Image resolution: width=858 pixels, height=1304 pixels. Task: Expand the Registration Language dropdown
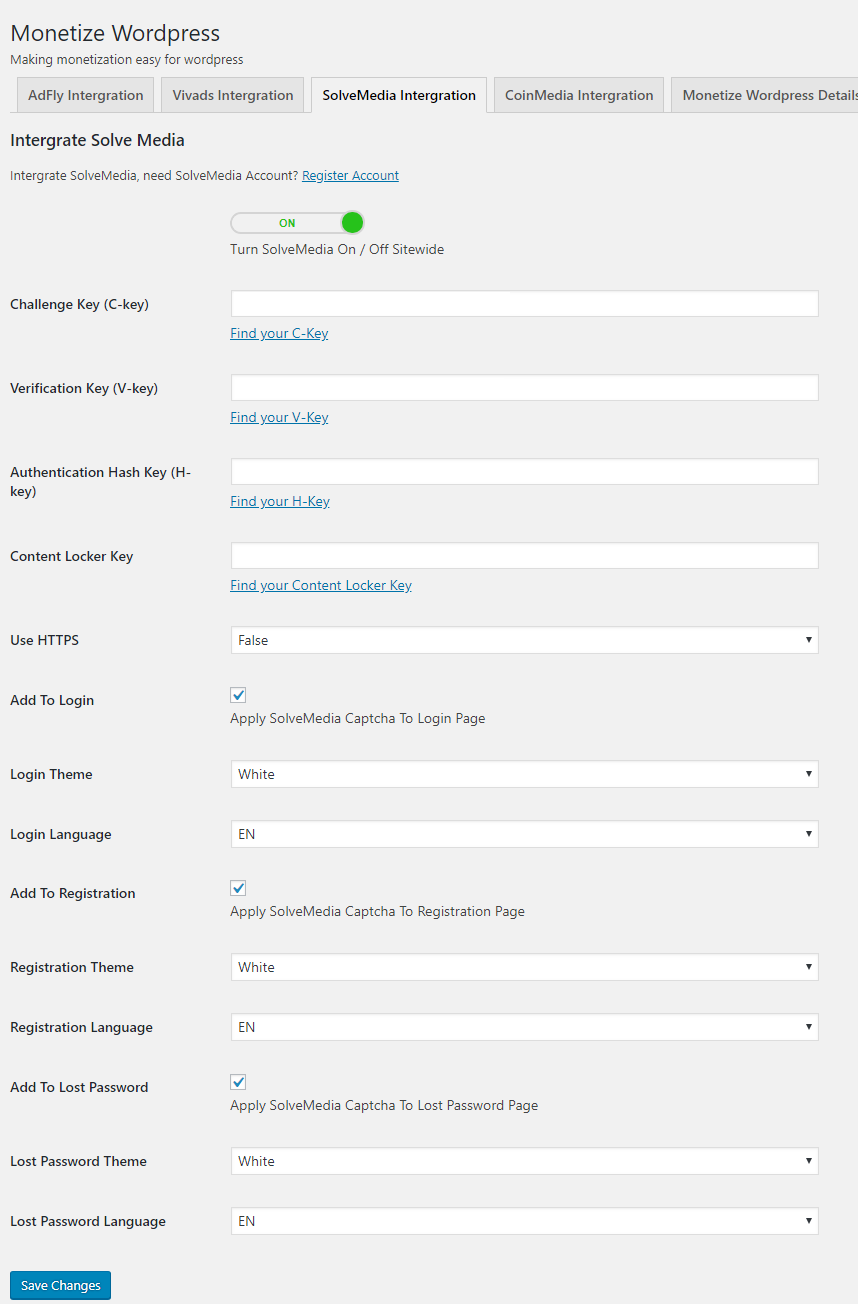(524, 1027)
